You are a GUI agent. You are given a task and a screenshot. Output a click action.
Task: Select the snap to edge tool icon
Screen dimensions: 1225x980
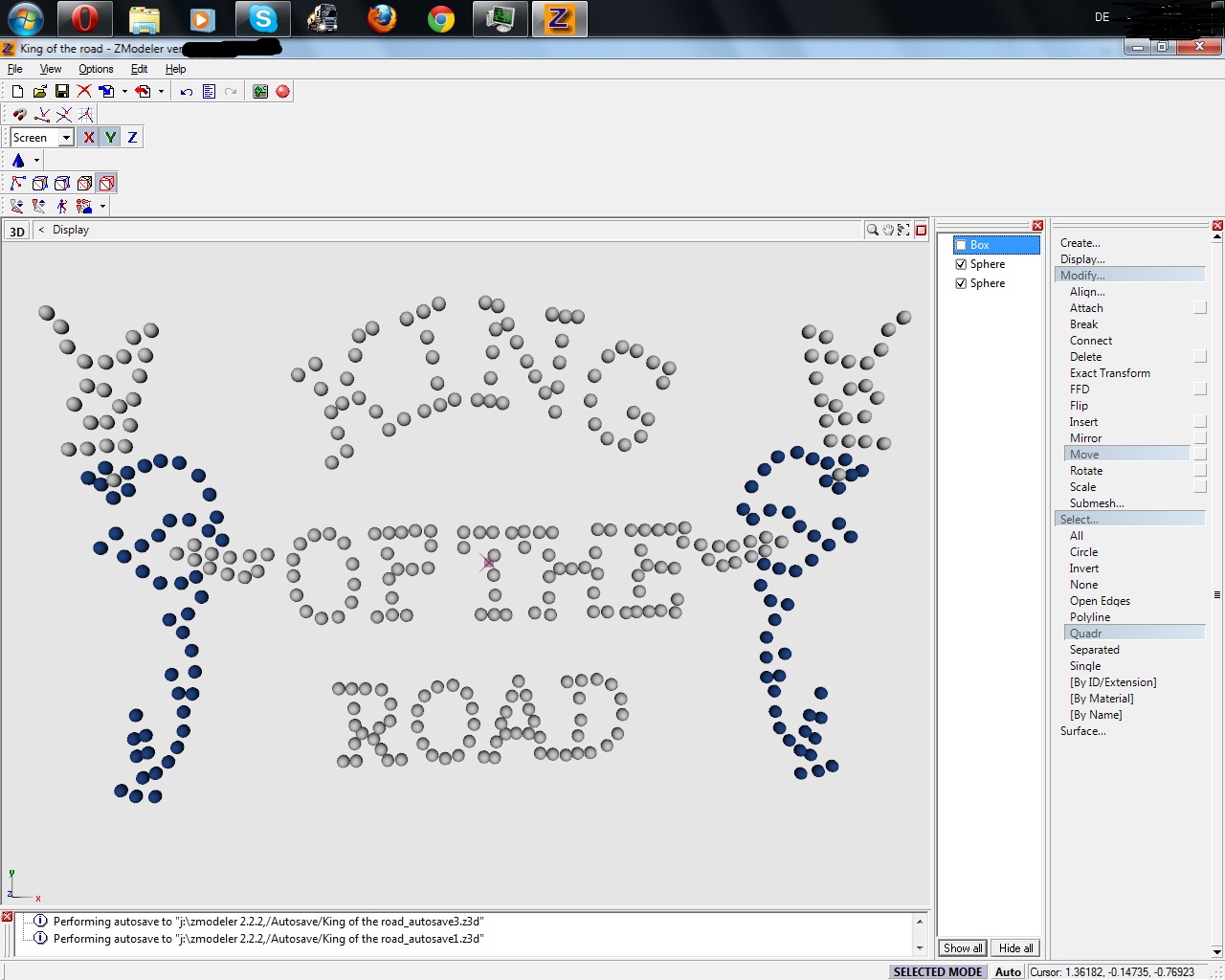point(41,115)
